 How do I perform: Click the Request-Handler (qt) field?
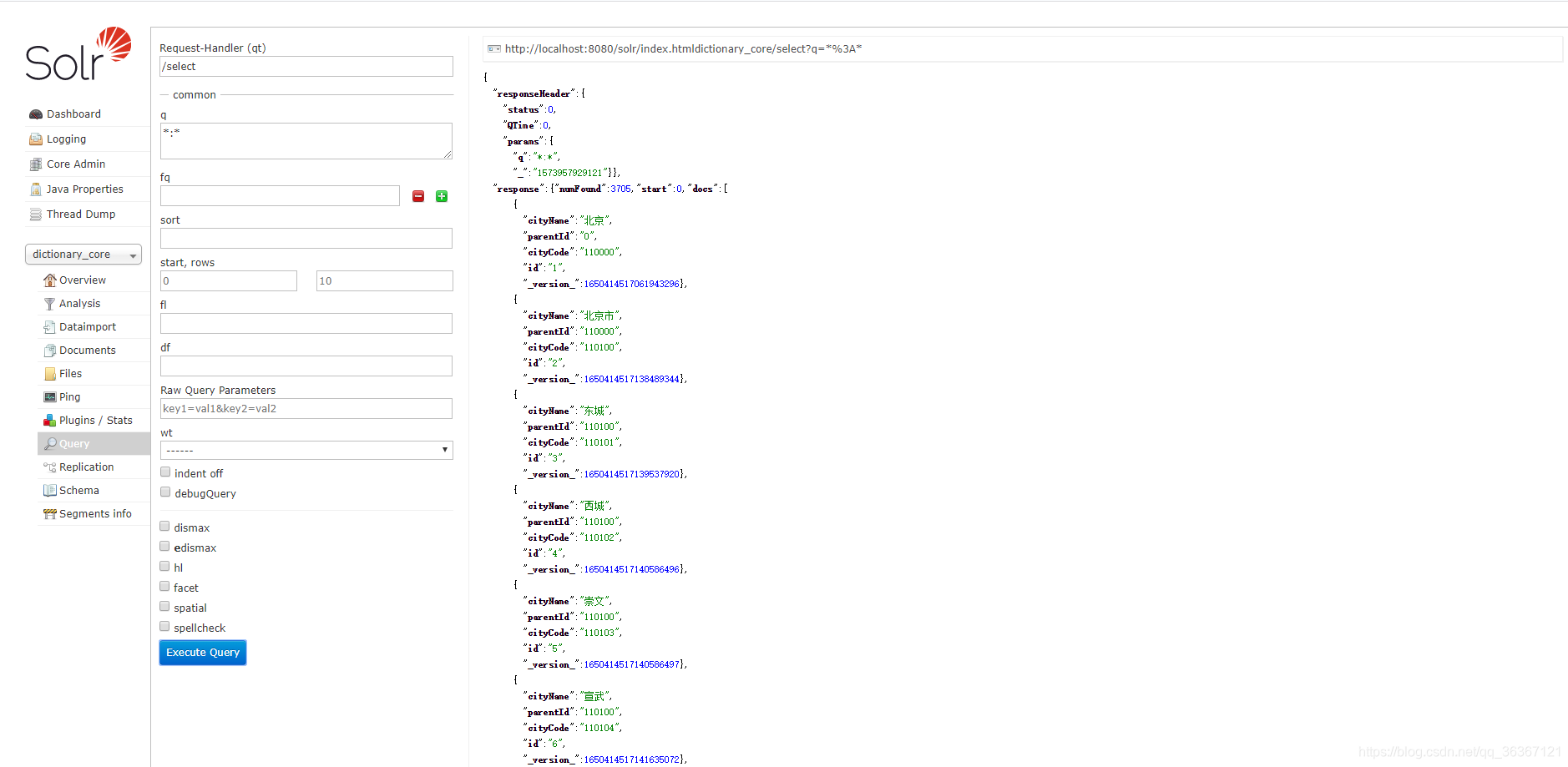[306, 67]
